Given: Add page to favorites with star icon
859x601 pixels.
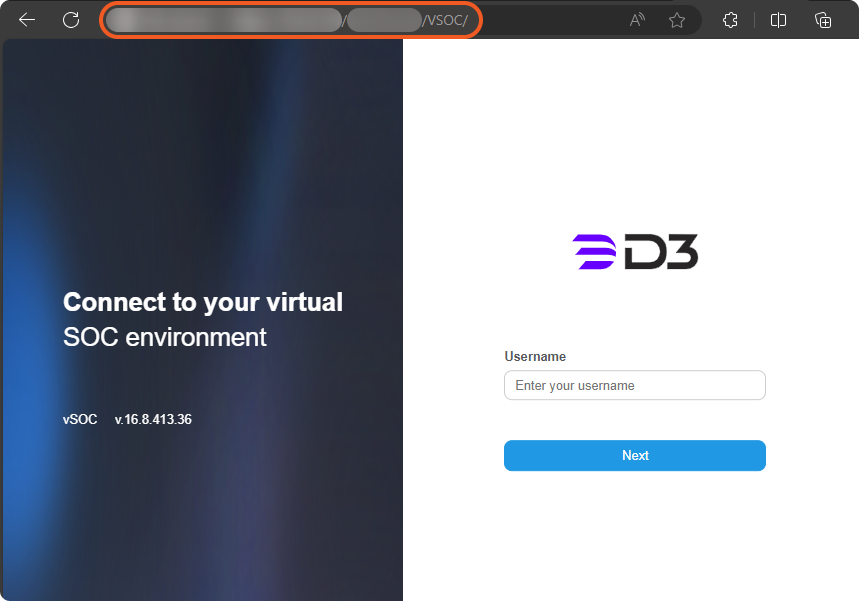Looking at the screenshot, I should click(x=677, y=20).
